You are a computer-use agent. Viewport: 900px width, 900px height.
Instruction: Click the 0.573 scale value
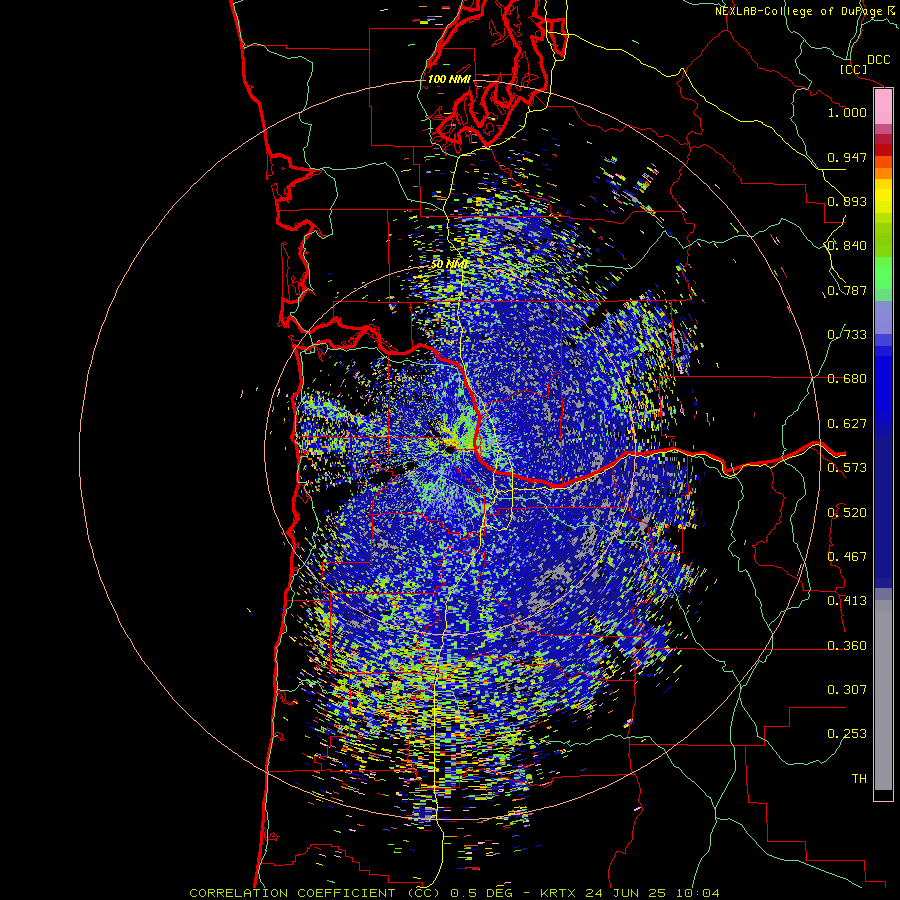[x=847, y=468]
